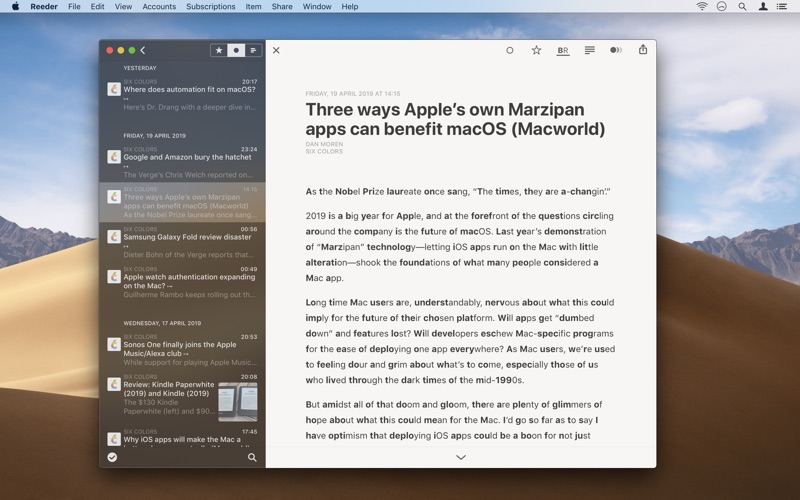Image resolution: width=800 pixels, height=500 pixels.
Task: Toggle article read/unread circle
Action: click(509, 50)
